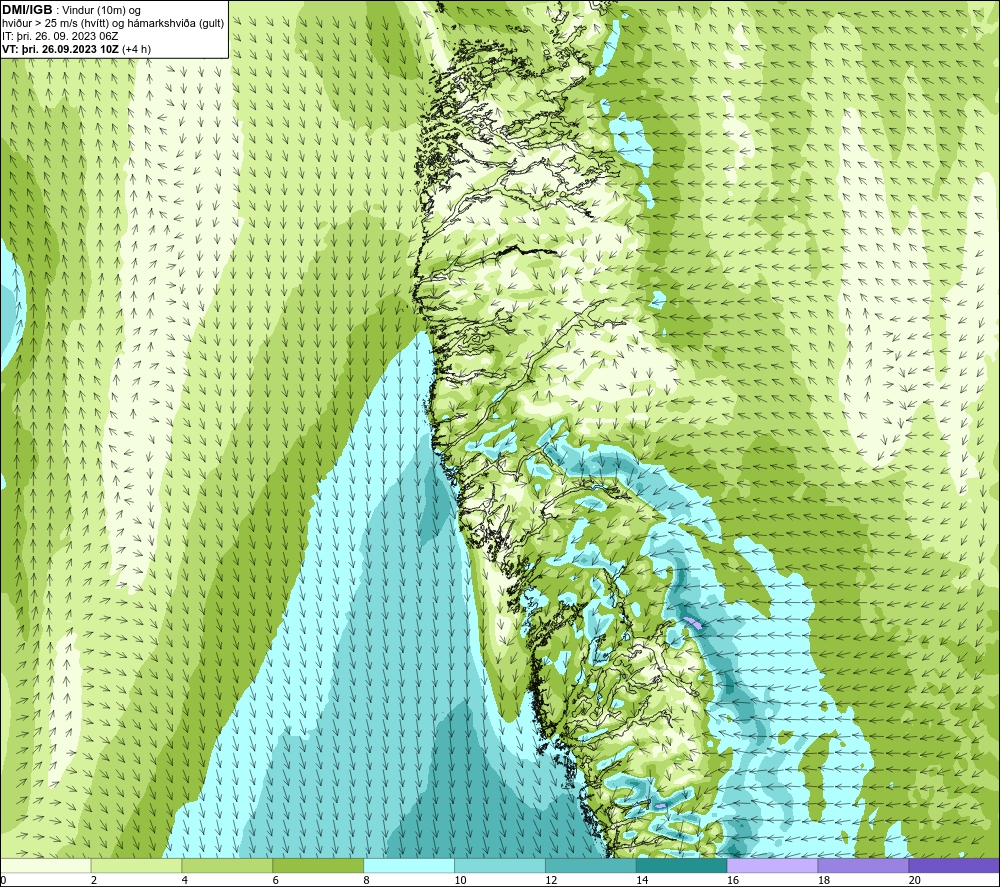Viewport: 1000px width, 887px height.
Task: Click the 18–20 m/s purple legend swatch
Action: [863, 865]
